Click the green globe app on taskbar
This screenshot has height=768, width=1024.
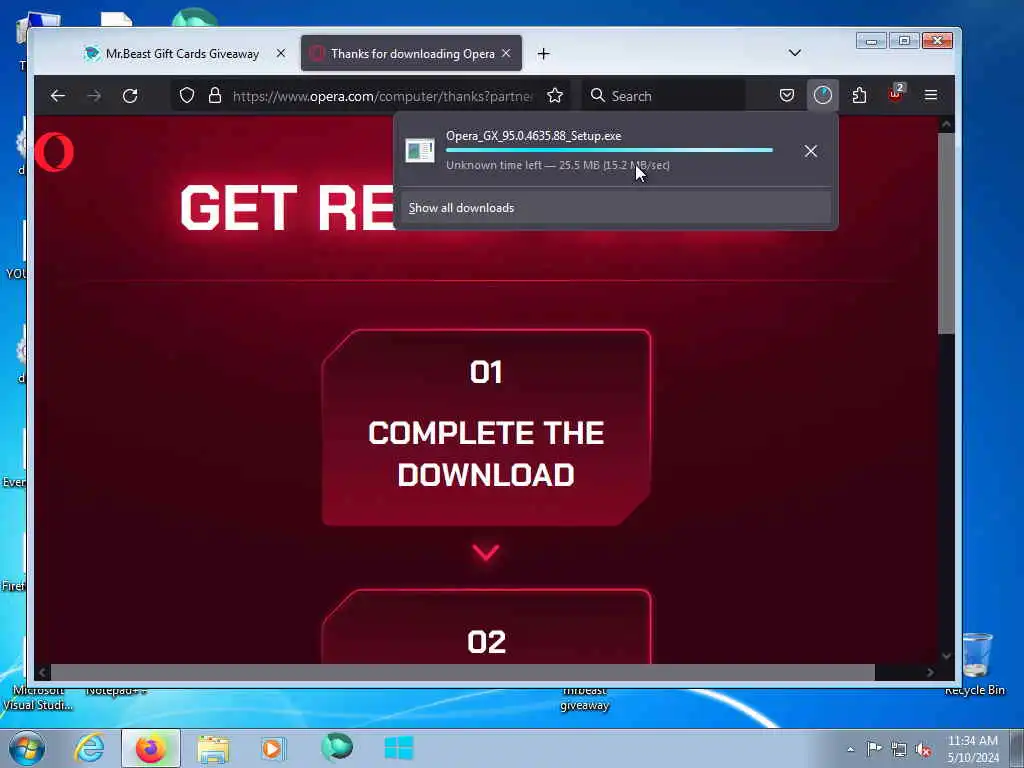[x=337, y=748]
